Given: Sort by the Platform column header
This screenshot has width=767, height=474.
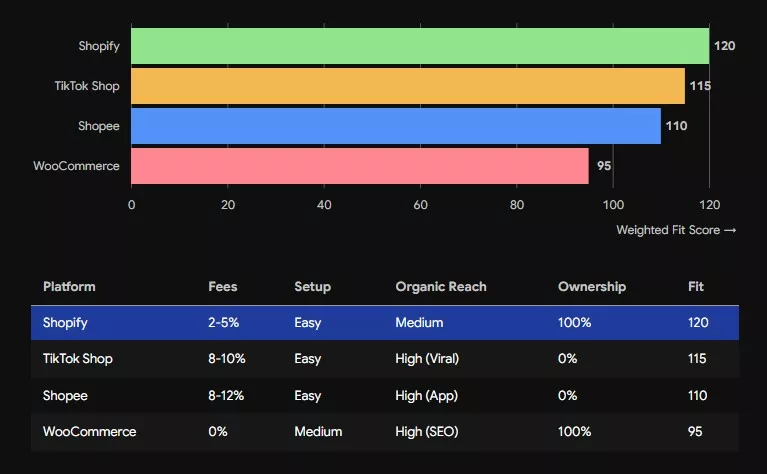Looking at the screenshot, I should (69, 287).
